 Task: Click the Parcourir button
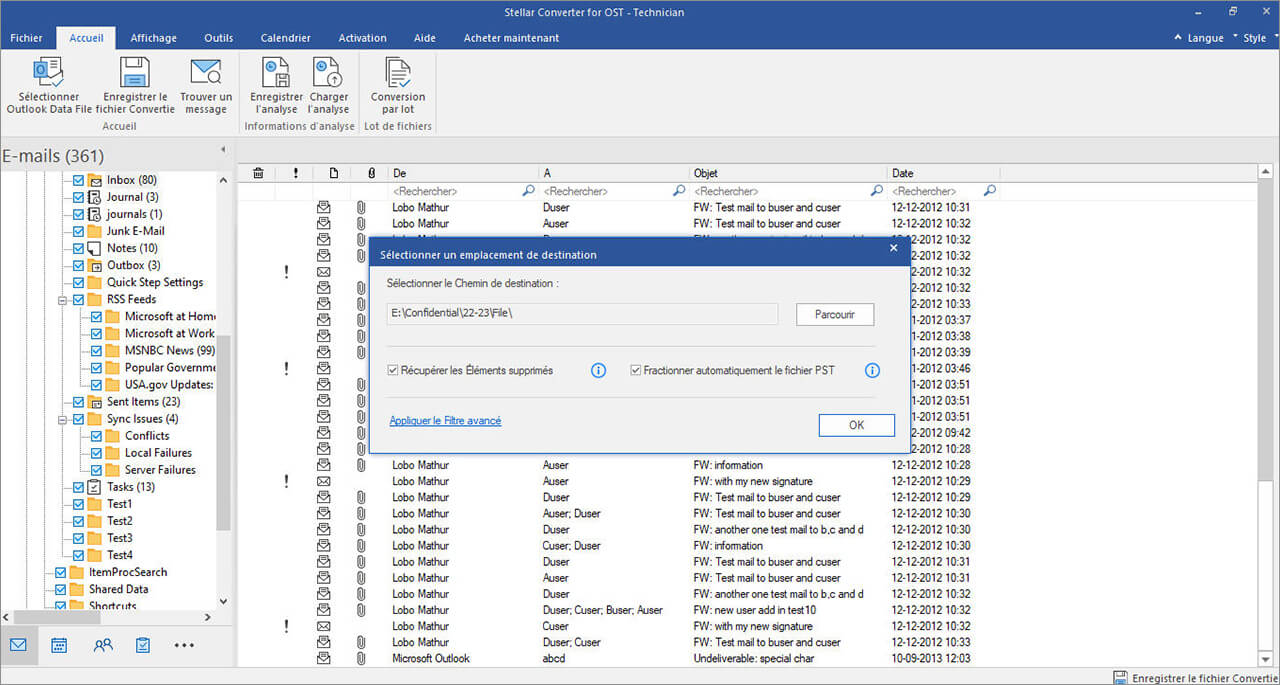coord(835,314)
